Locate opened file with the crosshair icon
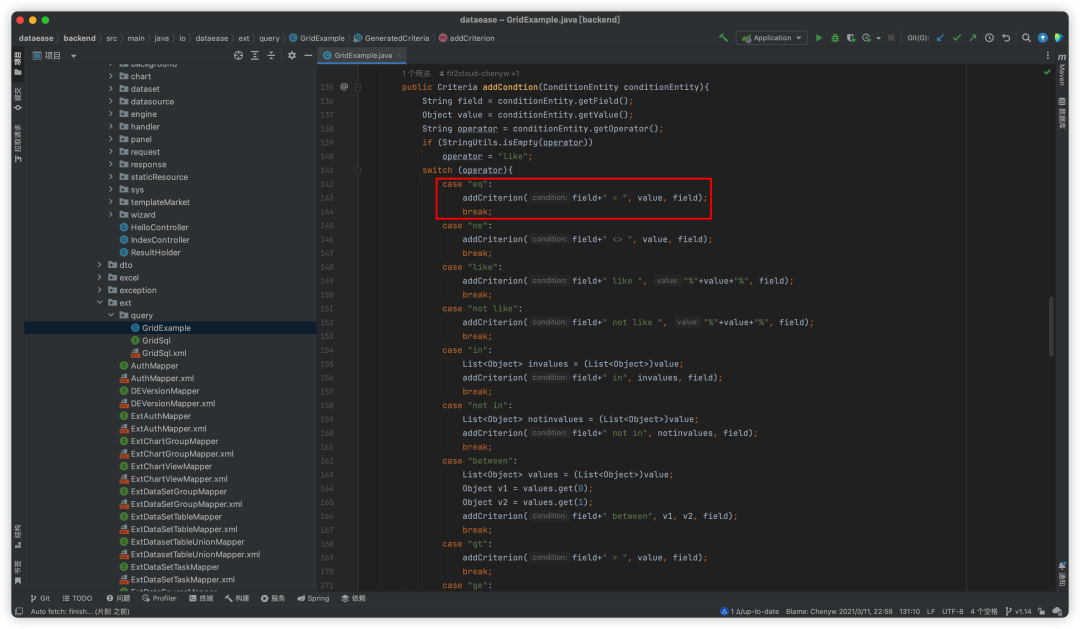 point(239,56)
